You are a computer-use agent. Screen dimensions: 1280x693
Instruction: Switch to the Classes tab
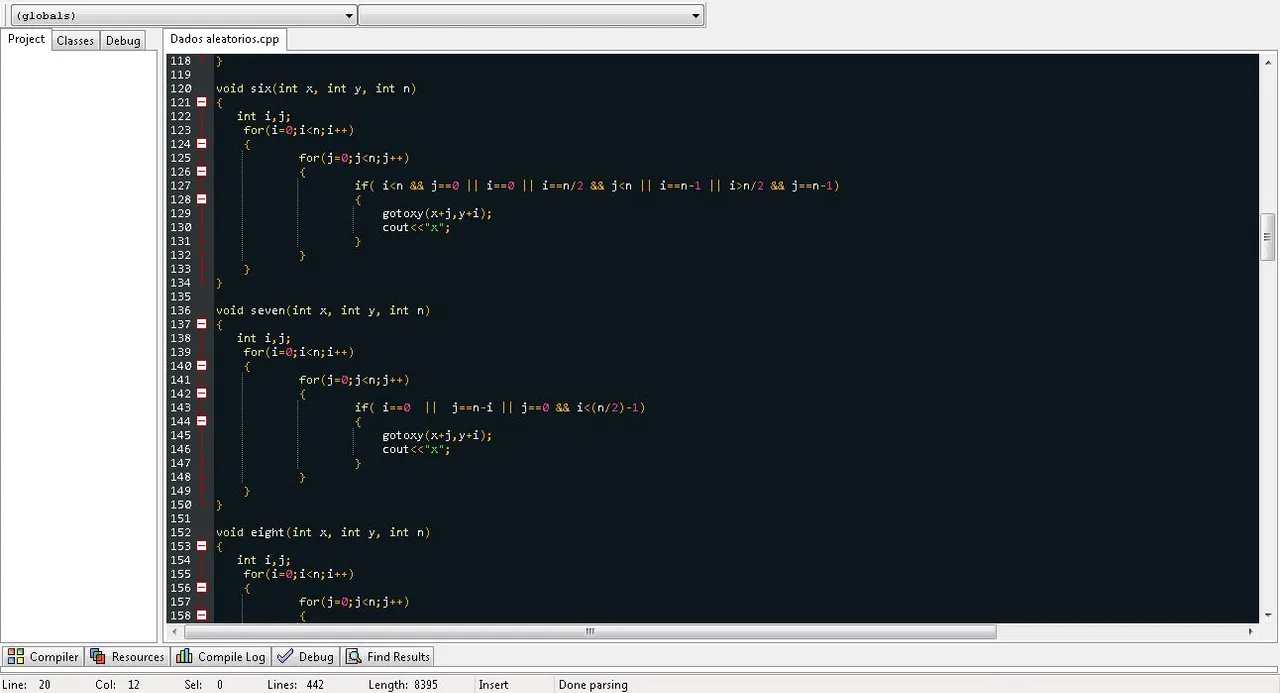tap(75, 40)
